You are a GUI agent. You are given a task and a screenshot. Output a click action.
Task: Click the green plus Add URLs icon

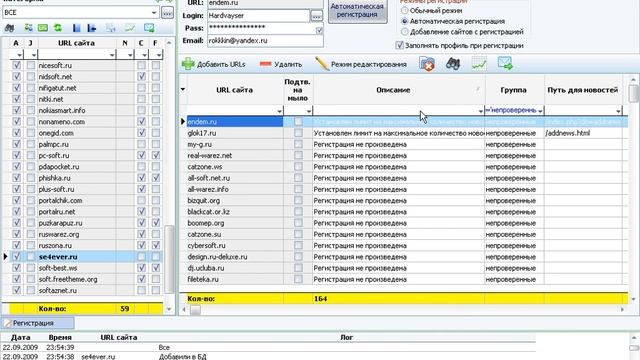(188, 64)
